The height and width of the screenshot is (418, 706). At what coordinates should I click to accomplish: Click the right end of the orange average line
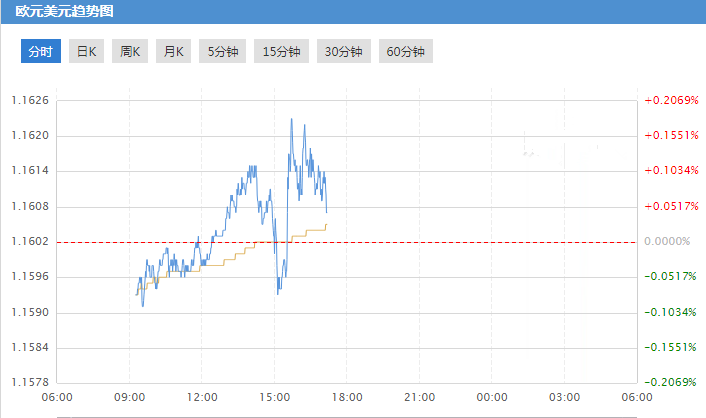pyautogui.click(x=327, y=225)
